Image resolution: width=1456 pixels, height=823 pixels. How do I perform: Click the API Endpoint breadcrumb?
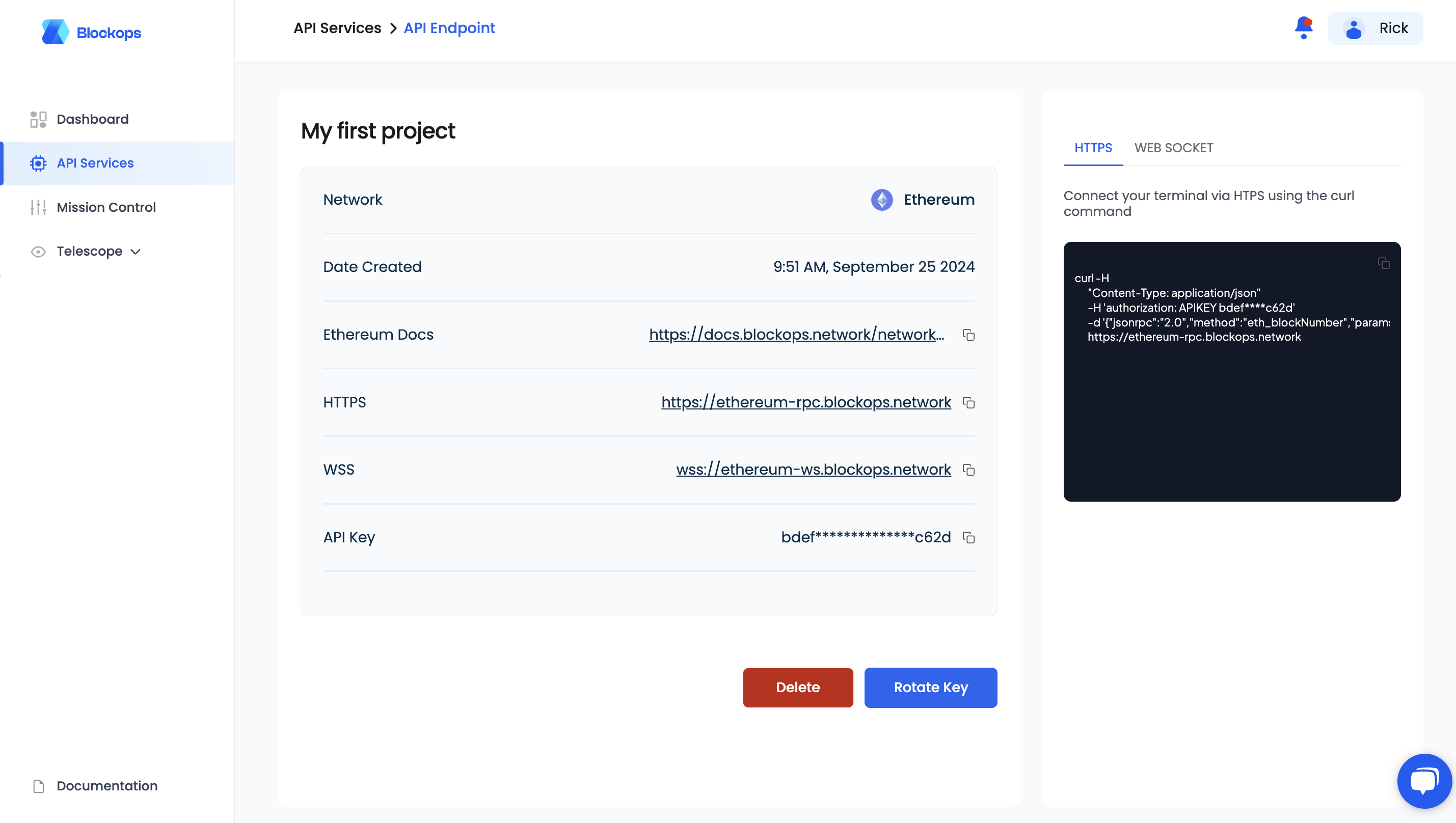tap(449, 28)
